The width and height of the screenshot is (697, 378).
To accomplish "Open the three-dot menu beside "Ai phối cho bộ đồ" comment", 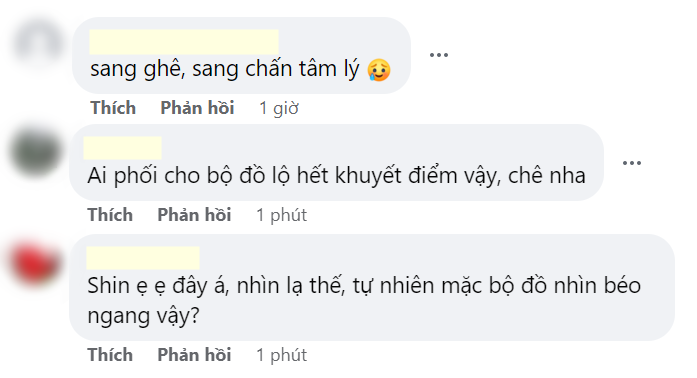I will click(x=632, y=163).
